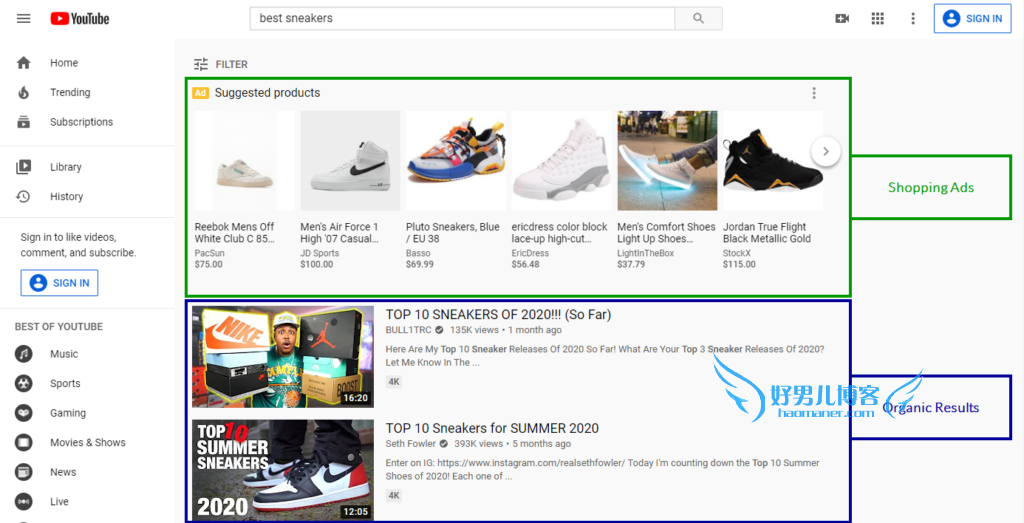Click the Trending flame icon
Screen dimensions: 1024x523
coord(24,92)
